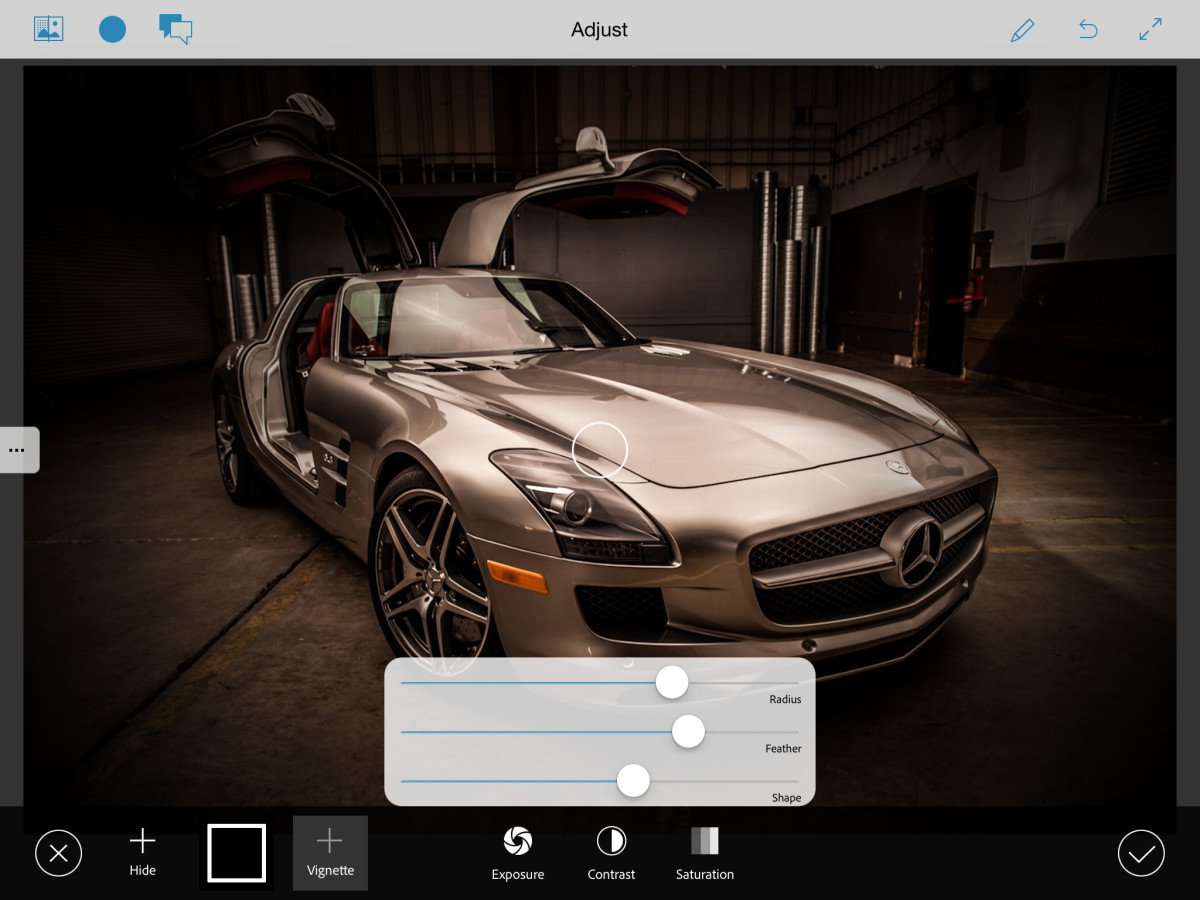Click the Feather slider handle
Image resolution: width=1200 pixels, height=900 pixels.
[x=687, y=732]
